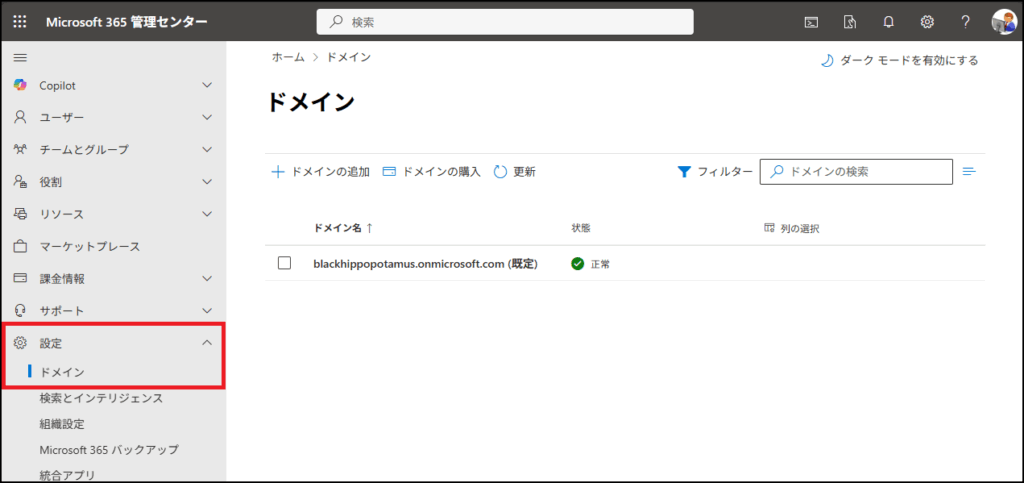The width and height of the screenshot is (1024, 483).
Task: Click the 更新 refresh icon
Action: click(501, 172)
